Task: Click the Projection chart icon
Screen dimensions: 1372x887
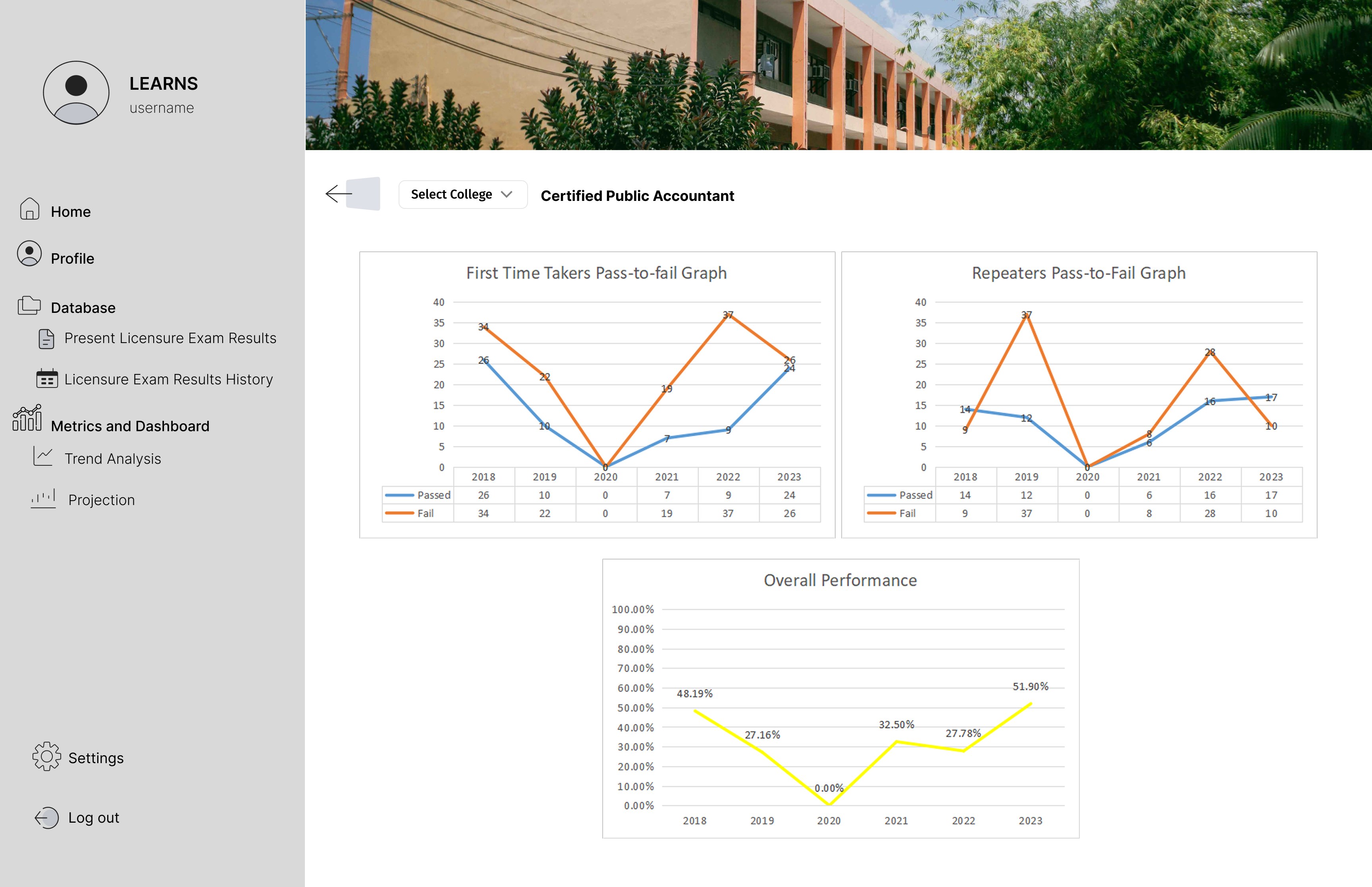Action: coord(43,498)
